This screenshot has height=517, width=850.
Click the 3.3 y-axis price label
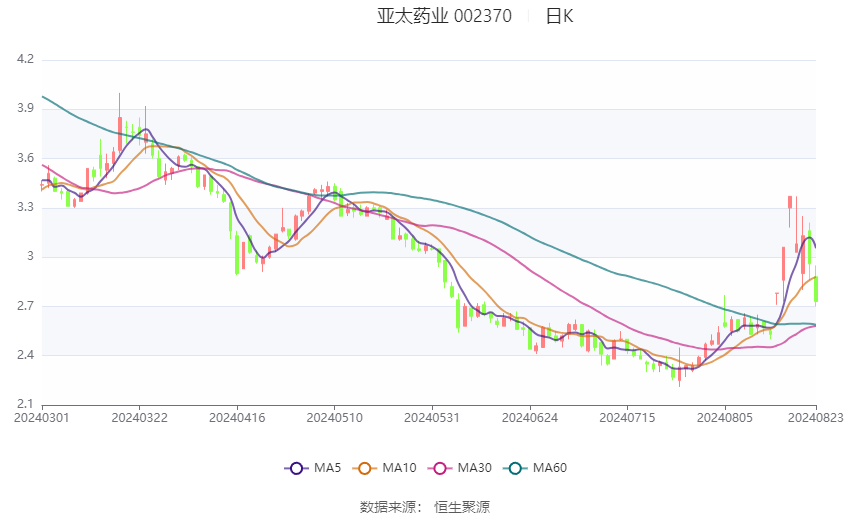25,208
